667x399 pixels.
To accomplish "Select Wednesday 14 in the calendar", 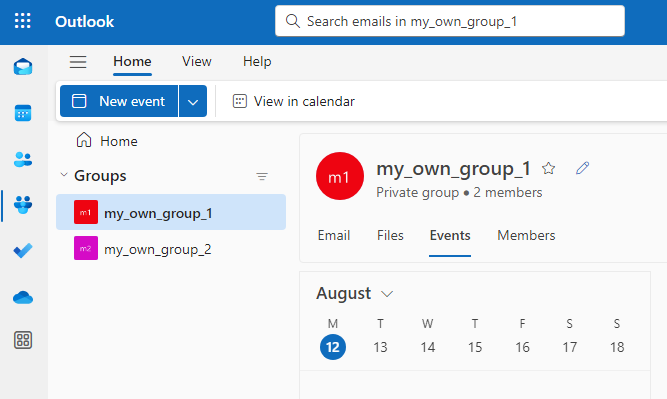I will tap(428, 347).
